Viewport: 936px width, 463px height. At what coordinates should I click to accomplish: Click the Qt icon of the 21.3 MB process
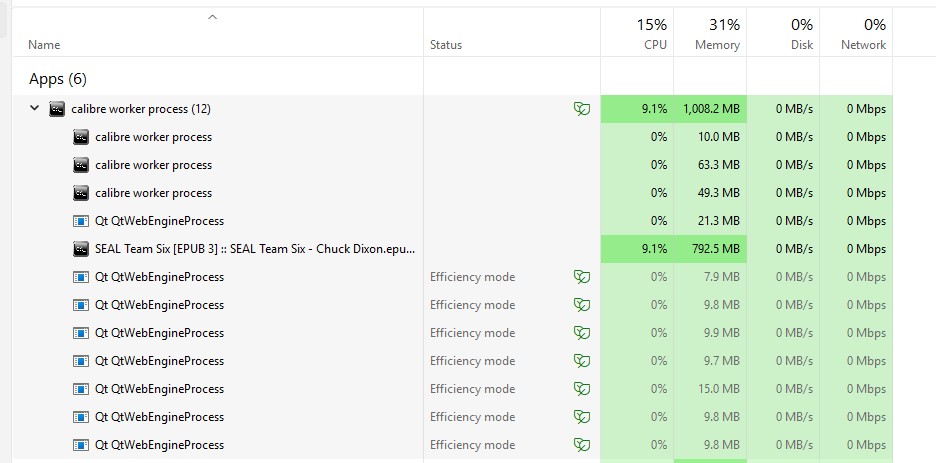[x=81, y=221]
